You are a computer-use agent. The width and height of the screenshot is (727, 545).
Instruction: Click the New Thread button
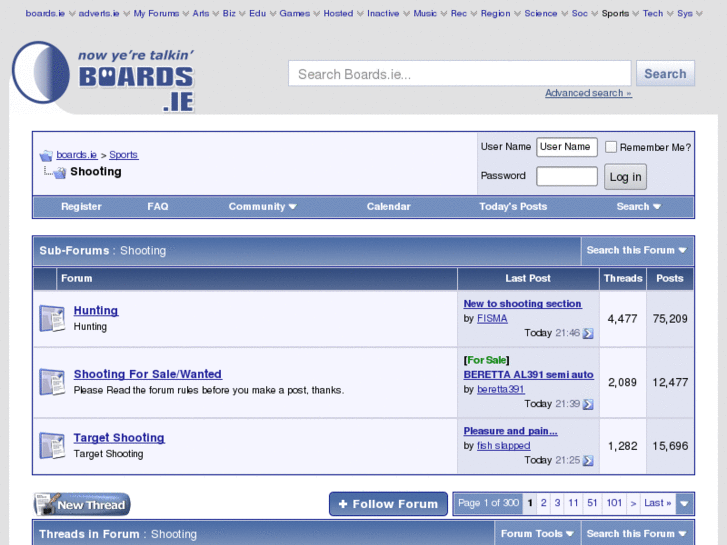point(82,504)
